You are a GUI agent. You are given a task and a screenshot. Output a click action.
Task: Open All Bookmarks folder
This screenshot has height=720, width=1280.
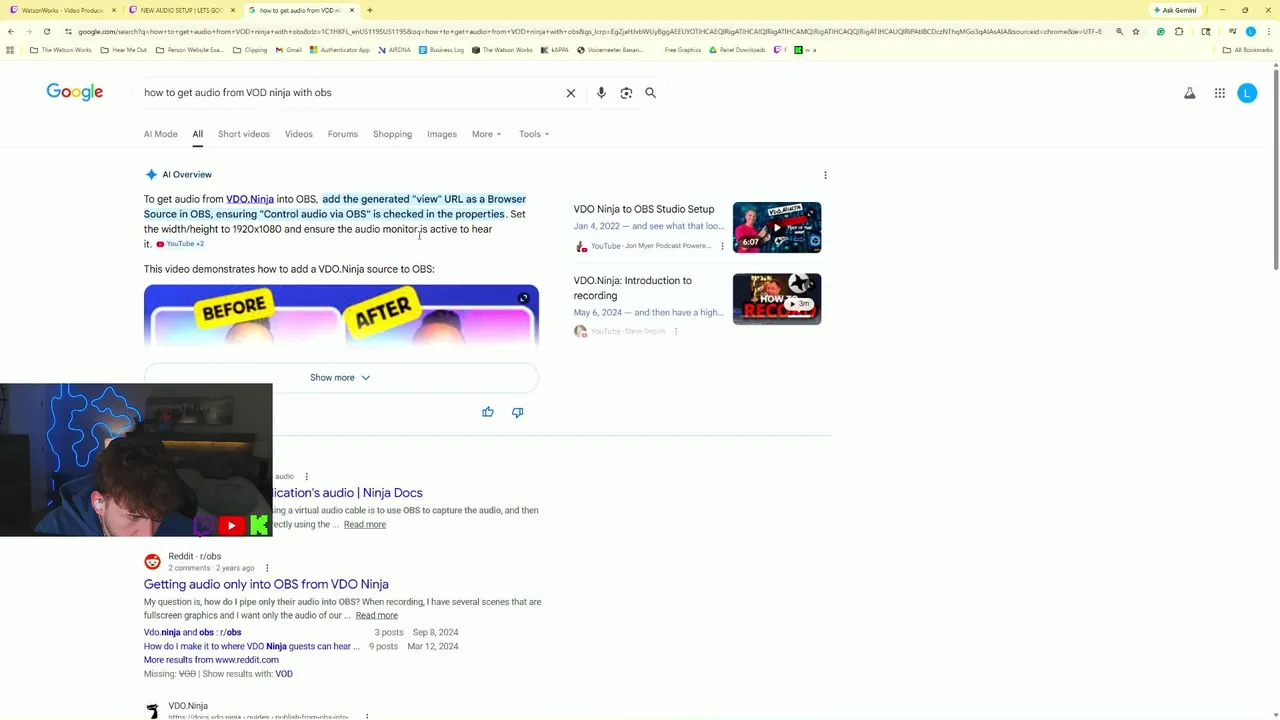coord(1247,50)
